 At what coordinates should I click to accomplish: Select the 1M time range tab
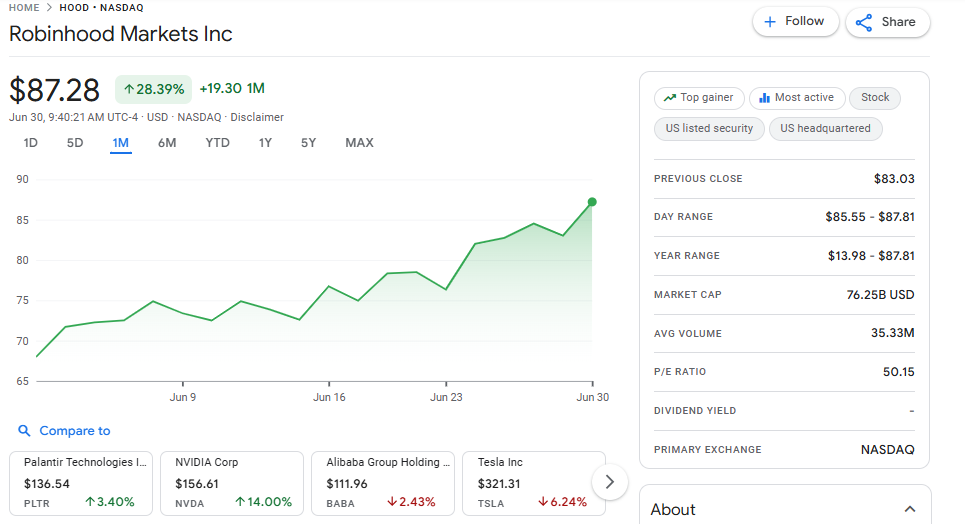click(x=121, y=143)
